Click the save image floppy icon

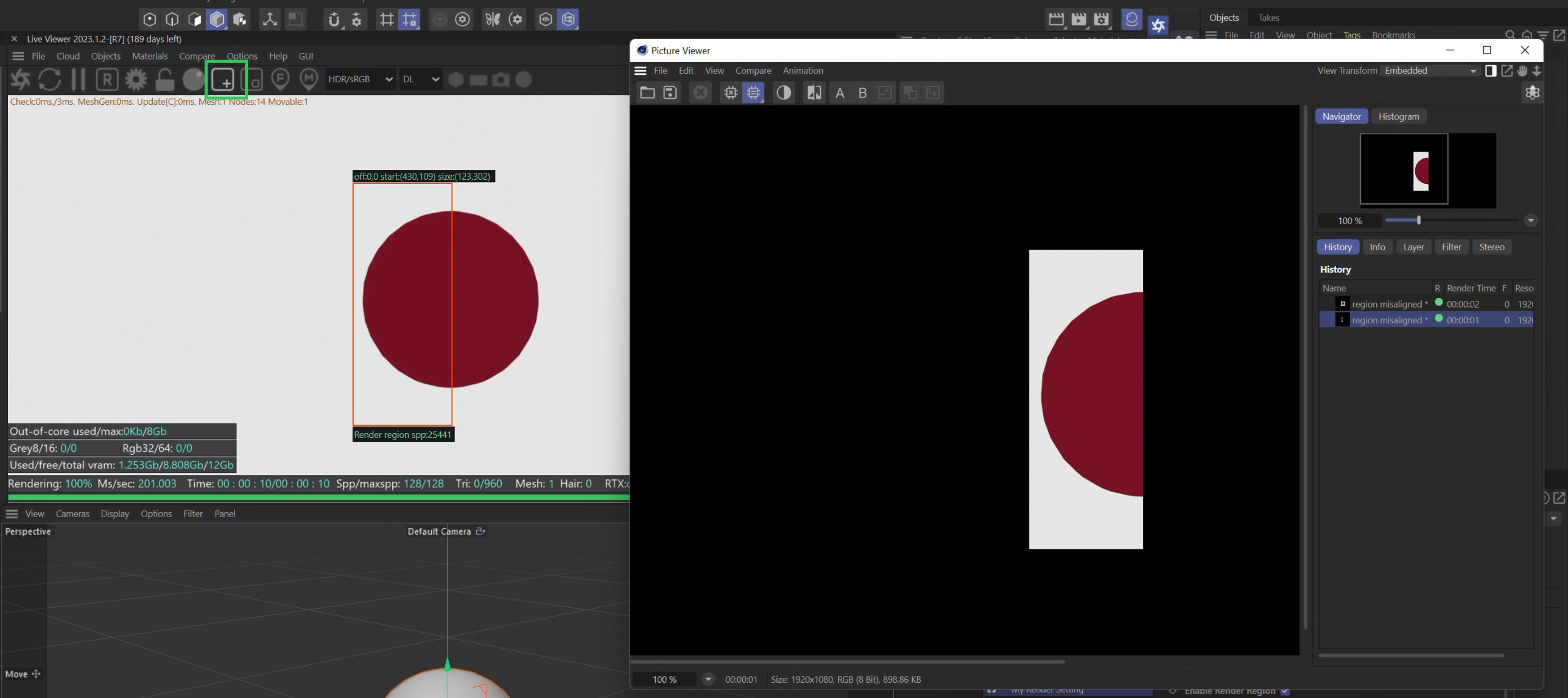pos(670,93)
